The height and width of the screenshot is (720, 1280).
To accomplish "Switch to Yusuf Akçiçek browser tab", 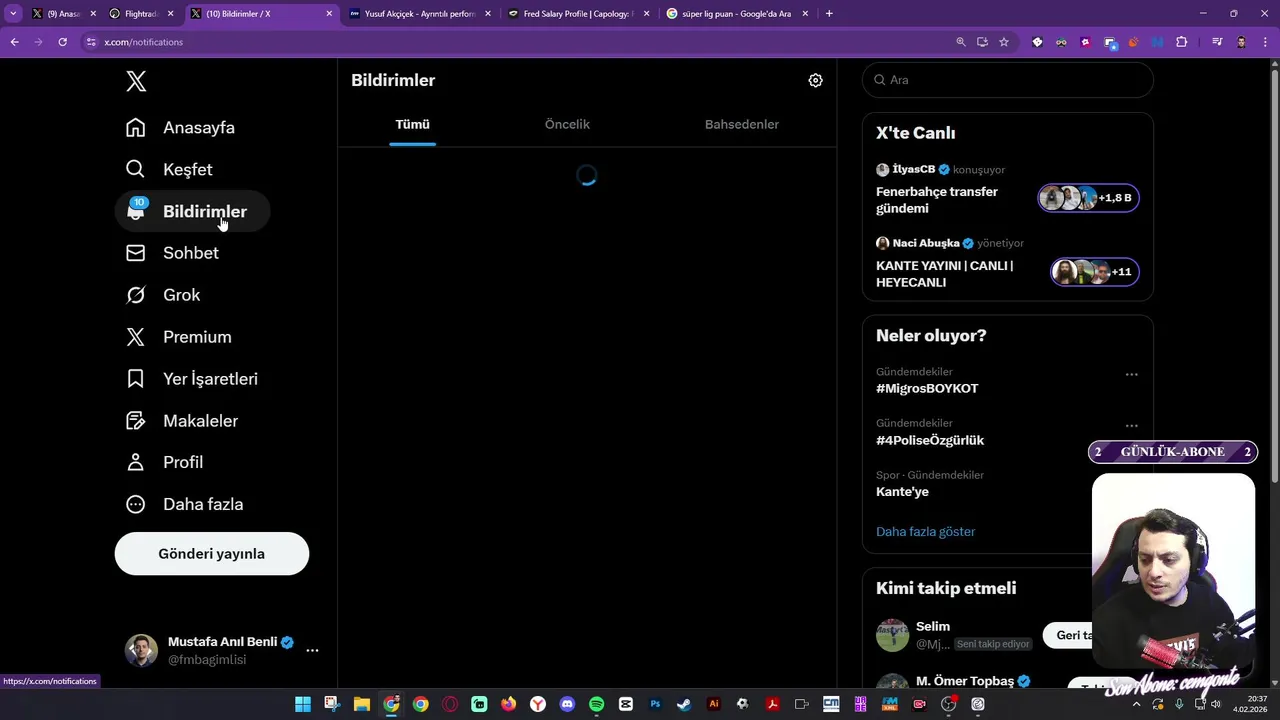I will click(x=420, y=14).
